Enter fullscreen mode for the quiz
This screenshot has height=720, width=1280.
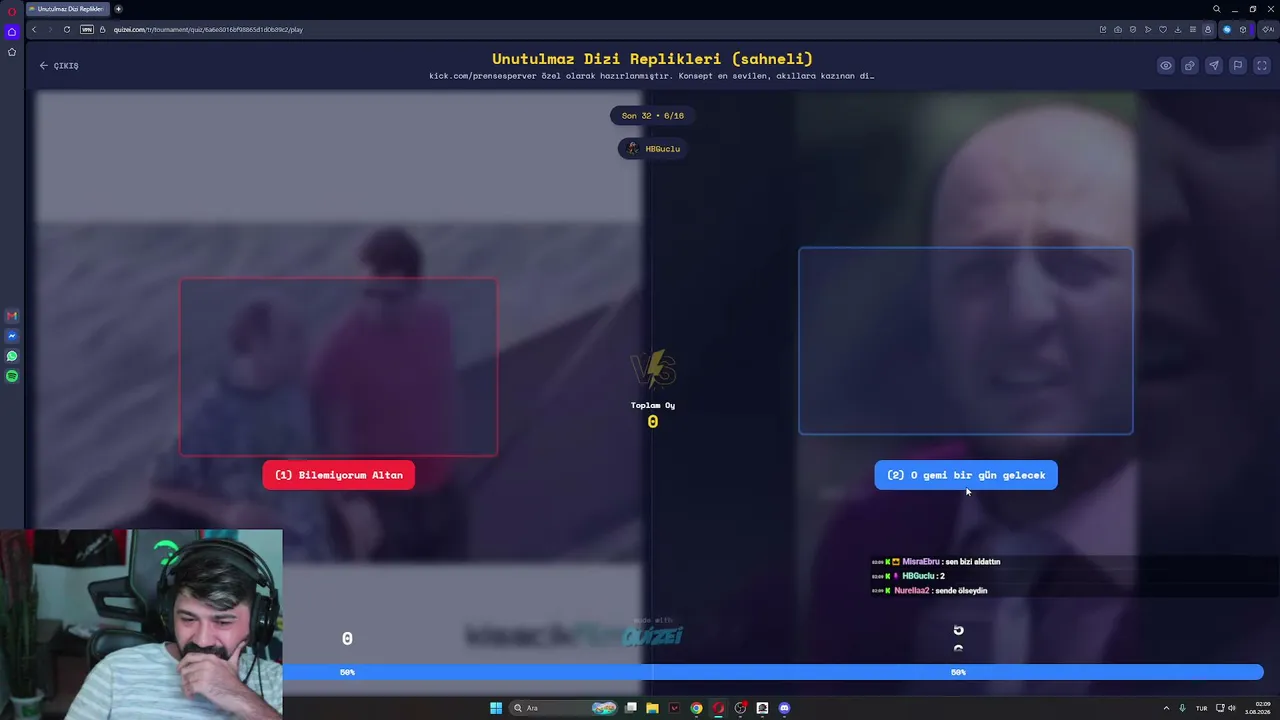pos(1262,66)
